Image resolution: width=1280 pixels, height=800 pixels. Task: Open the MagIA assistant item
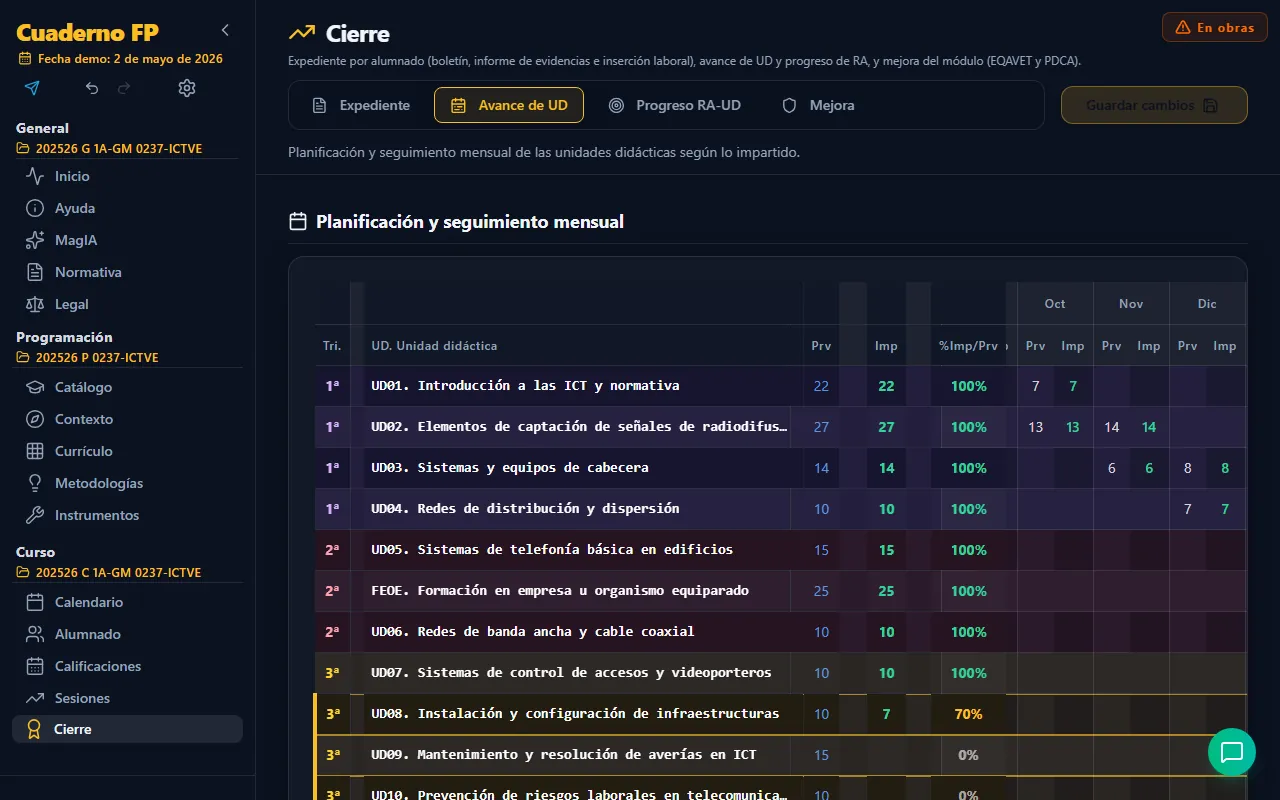click(127, 240)
